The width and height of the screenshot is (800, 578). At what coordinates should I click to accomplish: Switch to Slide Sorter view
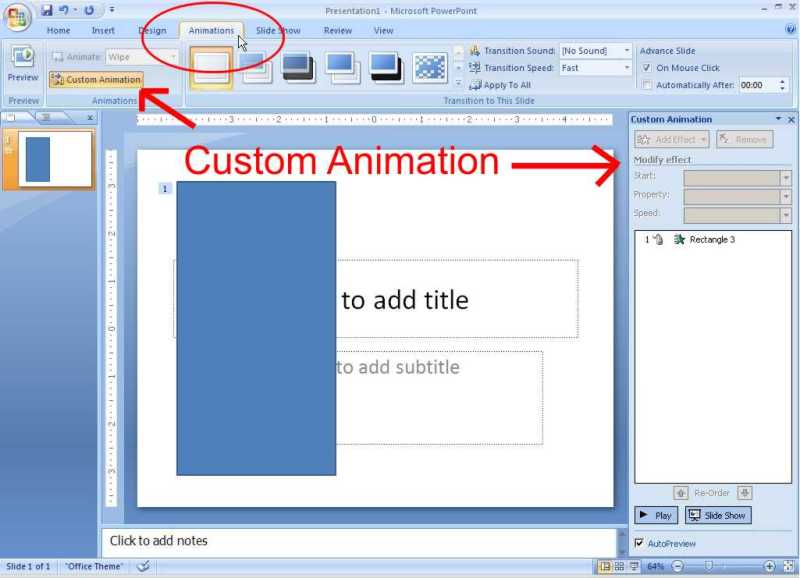[x=619, y=566]
